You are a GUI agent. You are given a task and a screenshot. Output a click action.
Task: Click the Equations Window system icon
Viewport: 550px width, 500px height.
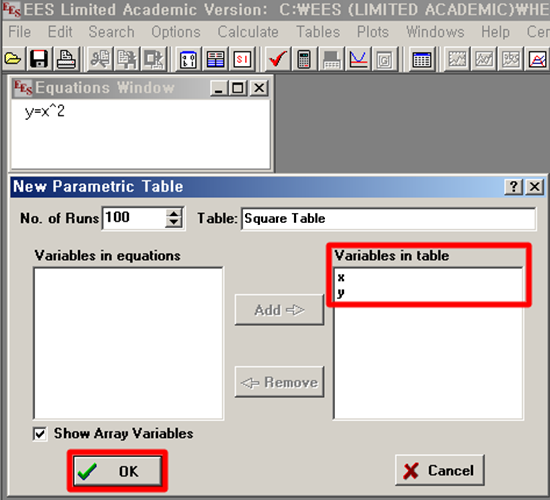pyautogui.click(x=23, y=87)
